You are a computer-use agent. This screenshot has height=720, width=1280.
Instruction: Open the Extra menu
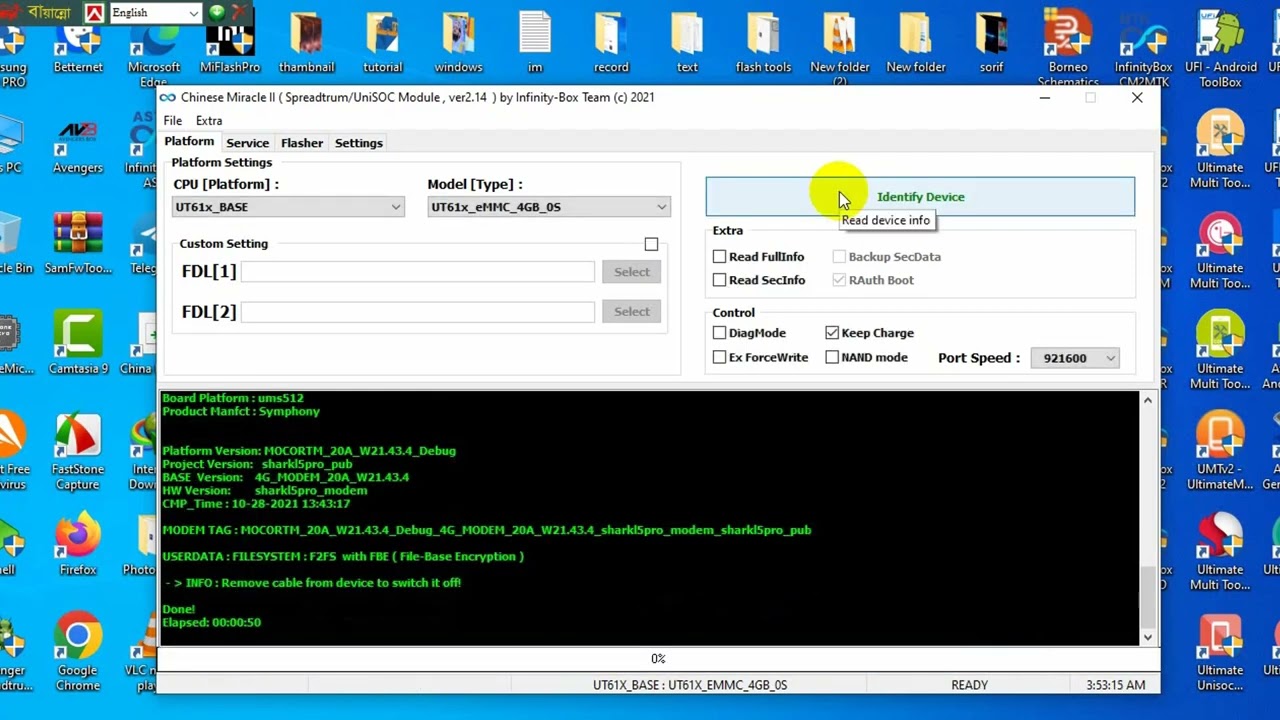coord(209,121)
